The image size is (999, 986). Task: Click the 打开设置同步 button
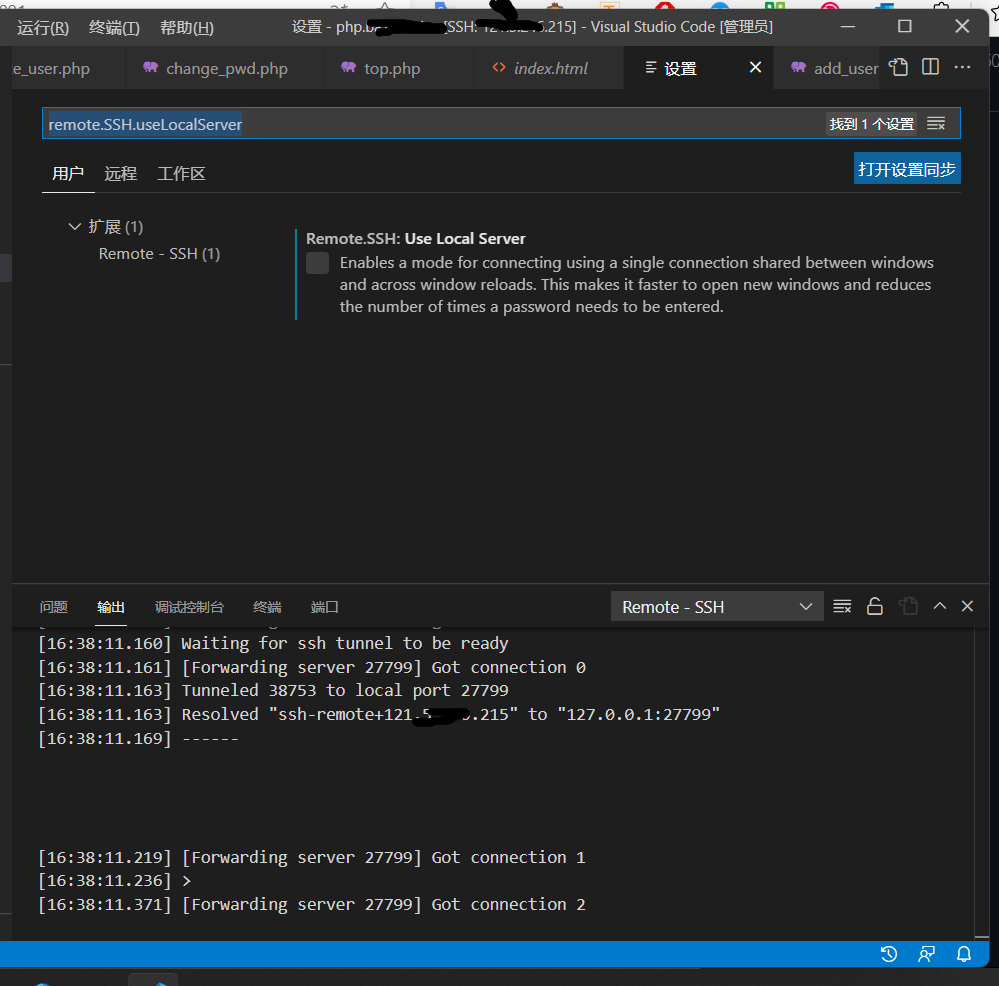pyautogui.click(x=906, y=168)
